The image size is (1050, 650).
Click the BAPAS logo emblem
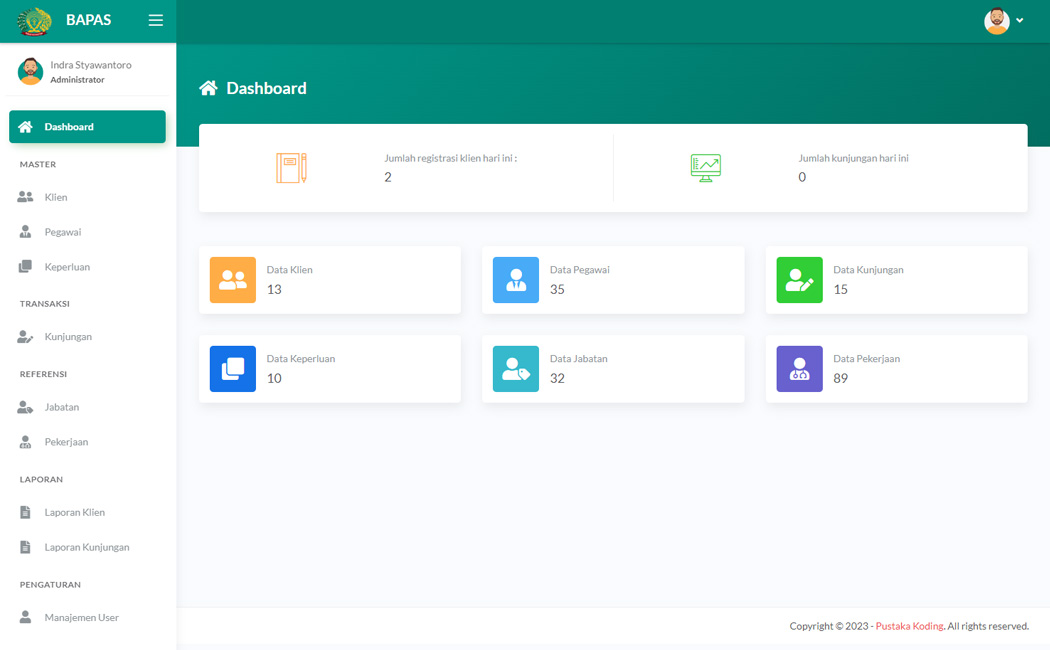tap(35, 21)
